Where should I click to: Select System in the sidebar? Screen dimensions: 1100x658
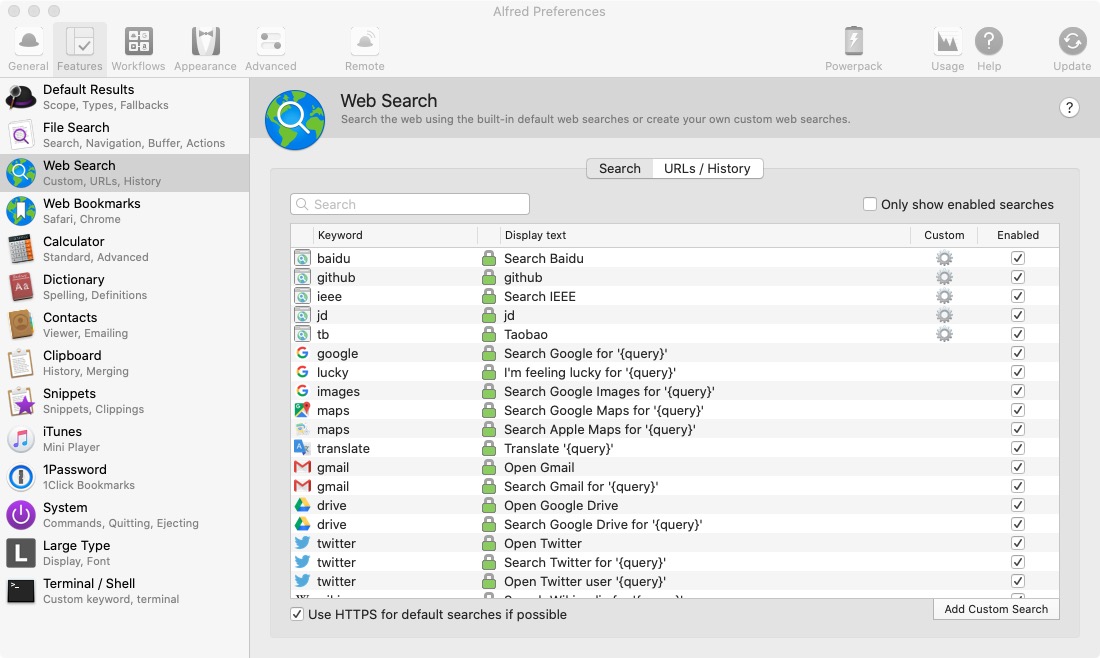(125, 513)
